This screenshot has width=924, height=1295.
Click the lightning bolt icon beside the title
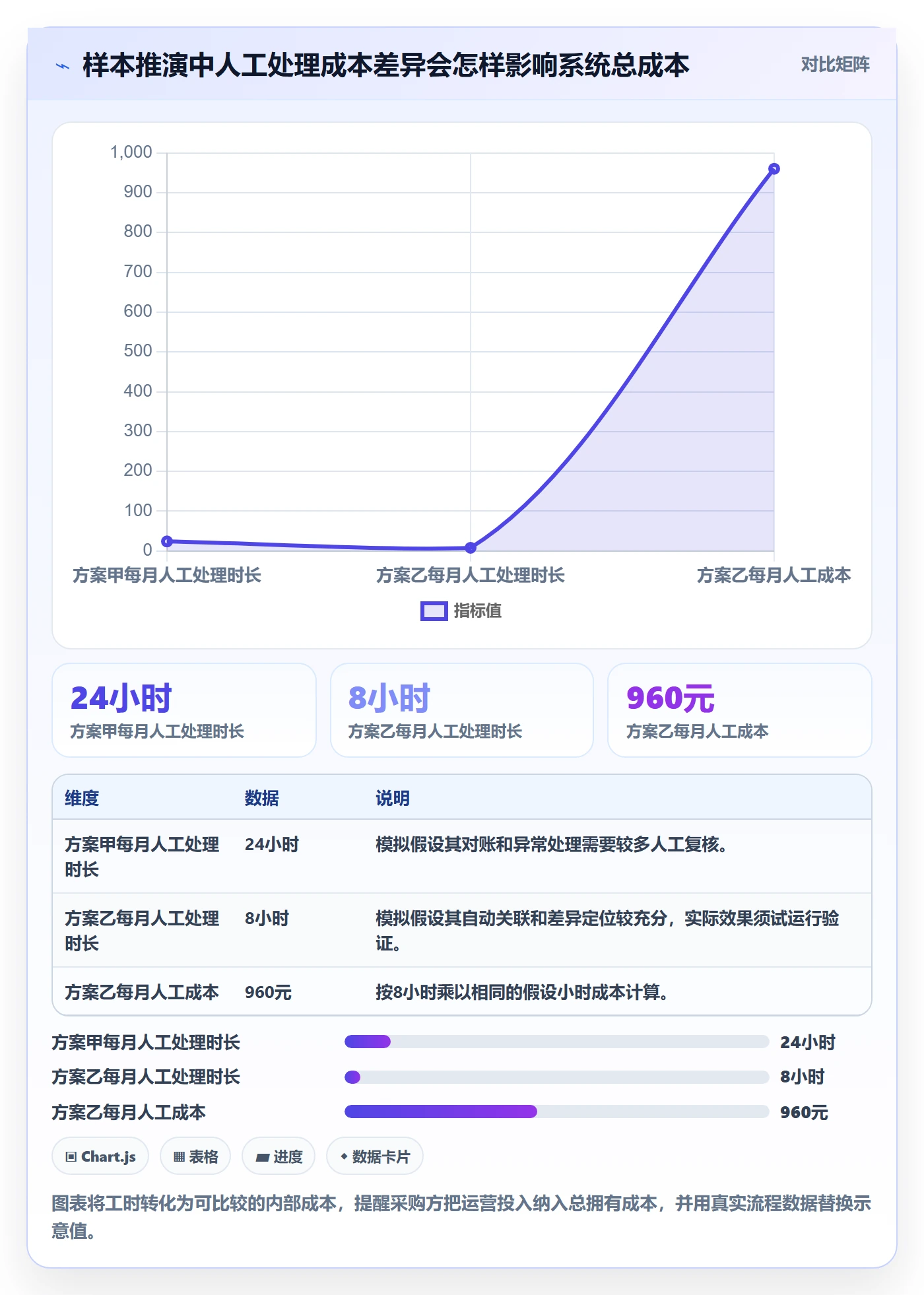(x=63, y=66)
